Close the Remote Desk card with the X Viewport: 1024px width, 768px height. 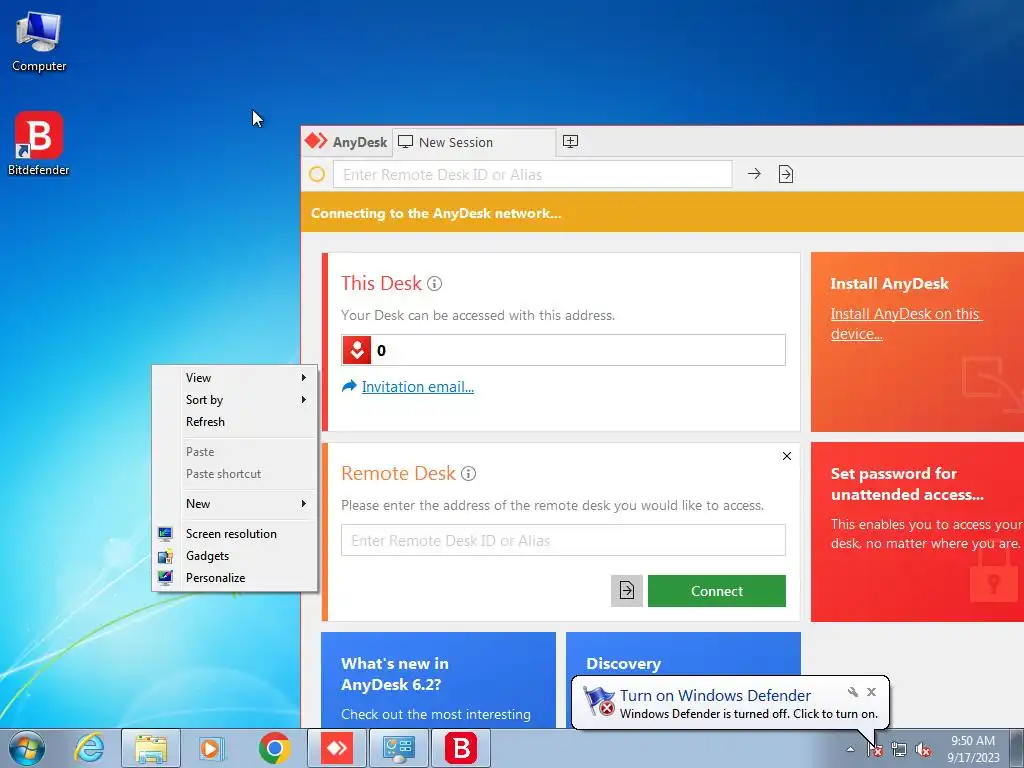pos(787,456)
